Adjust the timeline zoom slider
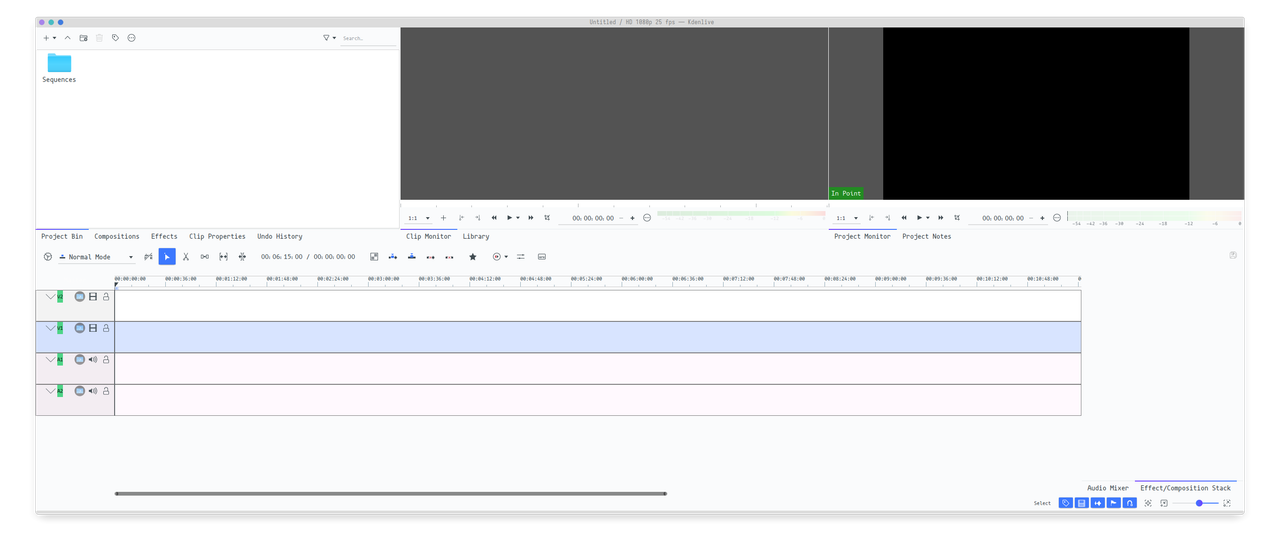 pyautogui.click(x=1196, y=503)
